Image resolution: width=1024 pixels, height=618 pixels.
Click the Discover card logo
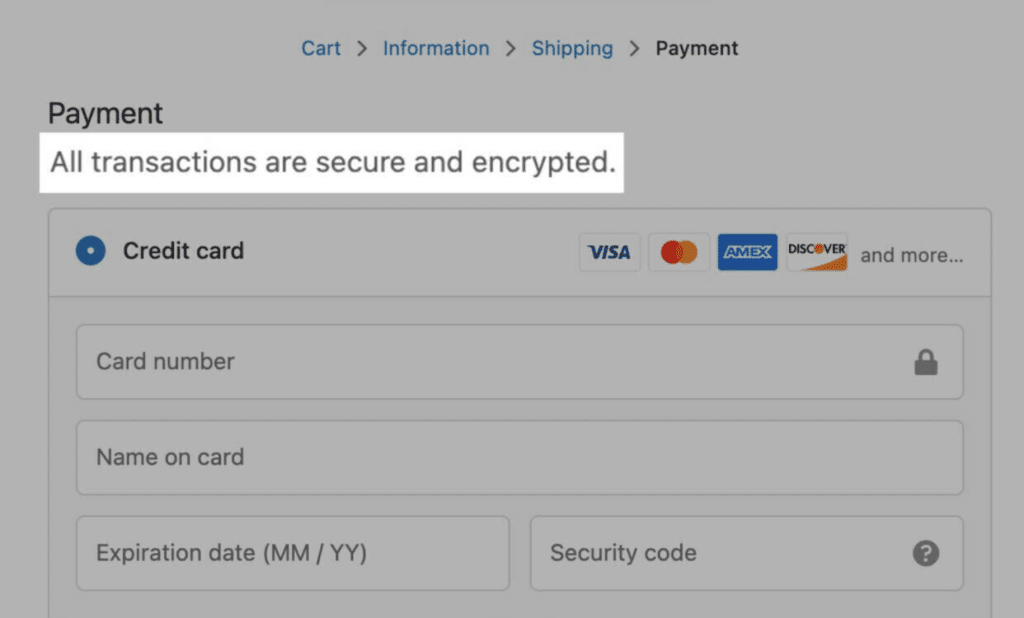pyautogui.click(x=816, y=252)
